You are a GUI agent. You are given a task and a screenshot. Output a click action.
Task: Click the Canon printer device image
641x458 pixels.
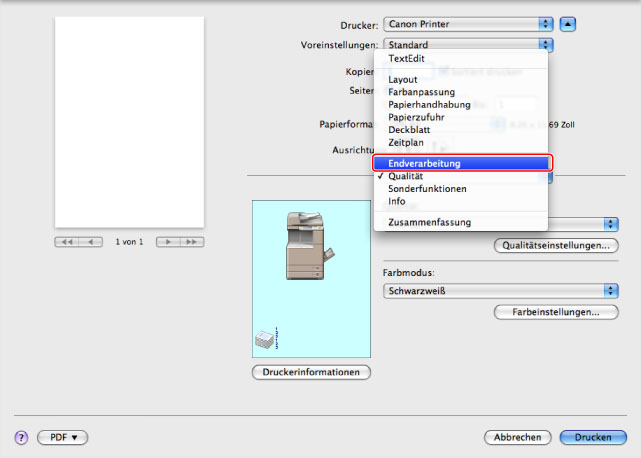(x=306, y=246)
